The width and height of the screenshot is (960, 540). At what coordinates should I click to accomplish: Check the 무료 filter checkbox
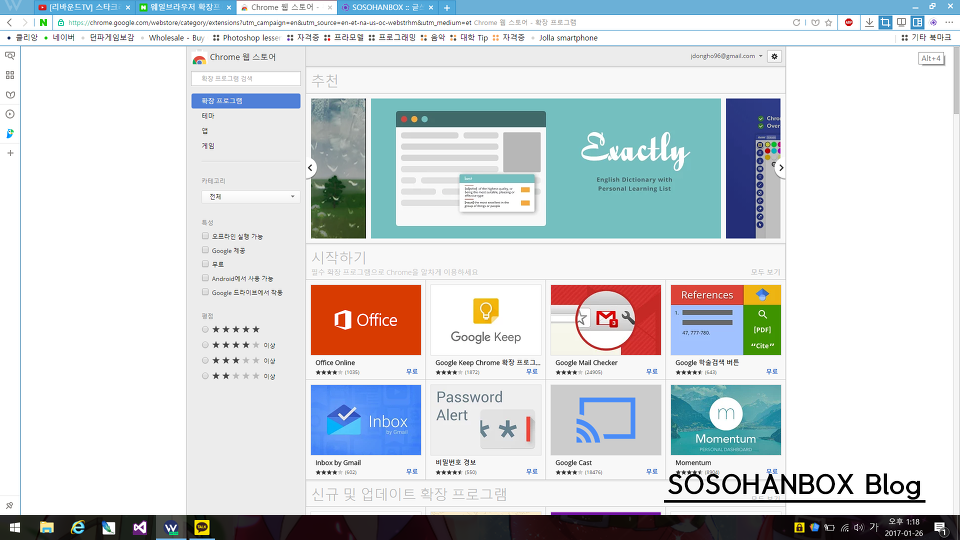click(x=206, y=264)
